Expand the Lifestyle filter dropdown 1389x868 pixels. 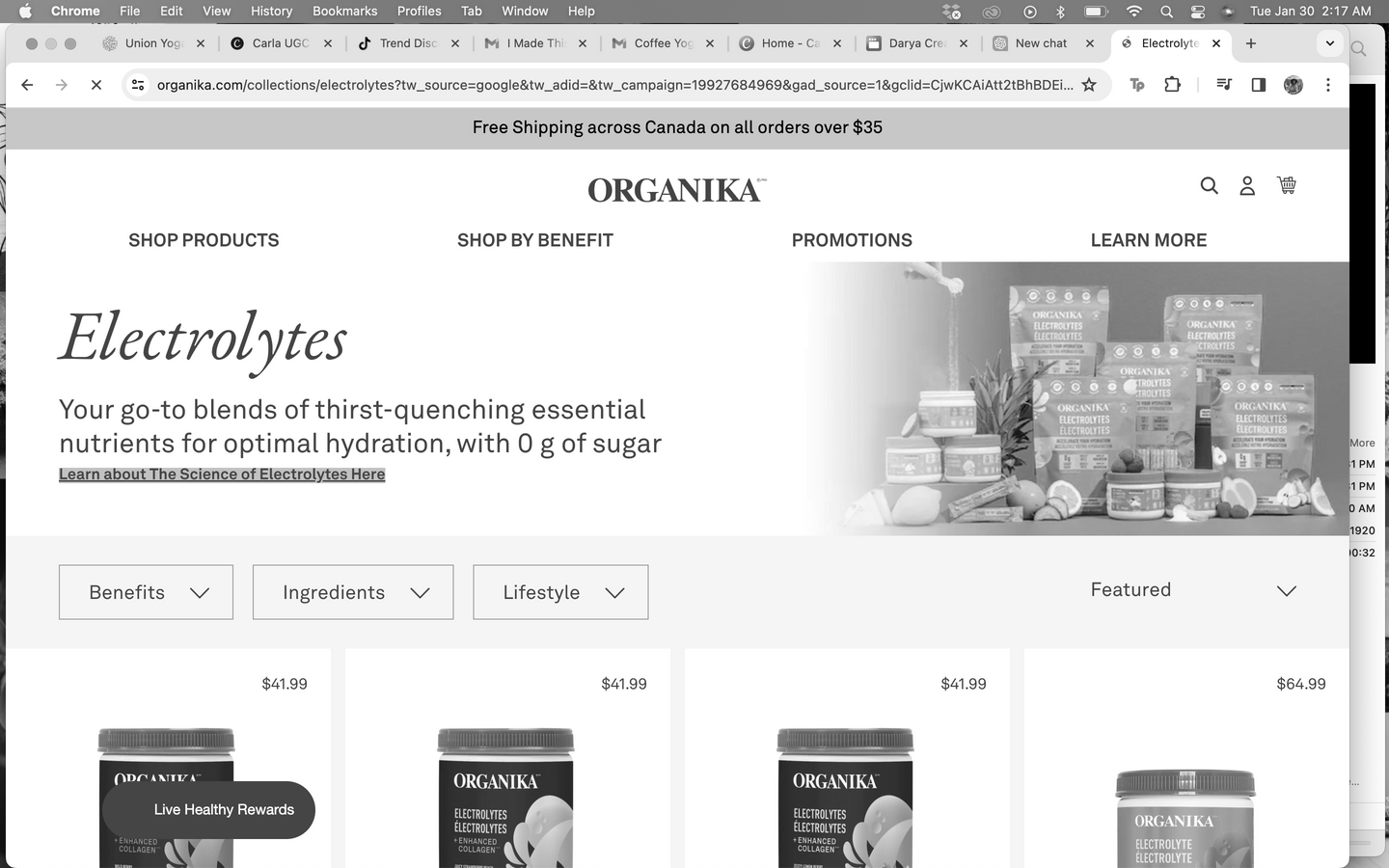click(x=560, y=592)
